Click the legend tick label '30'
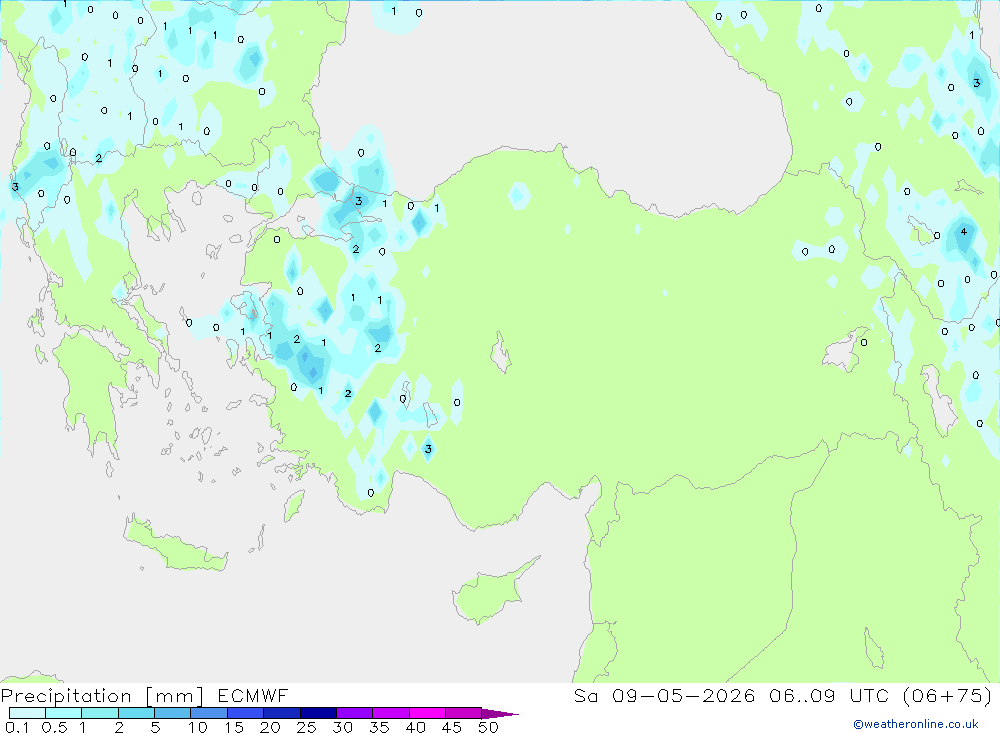This screenshot has width=1000, height=733. [x=343, y=727]
